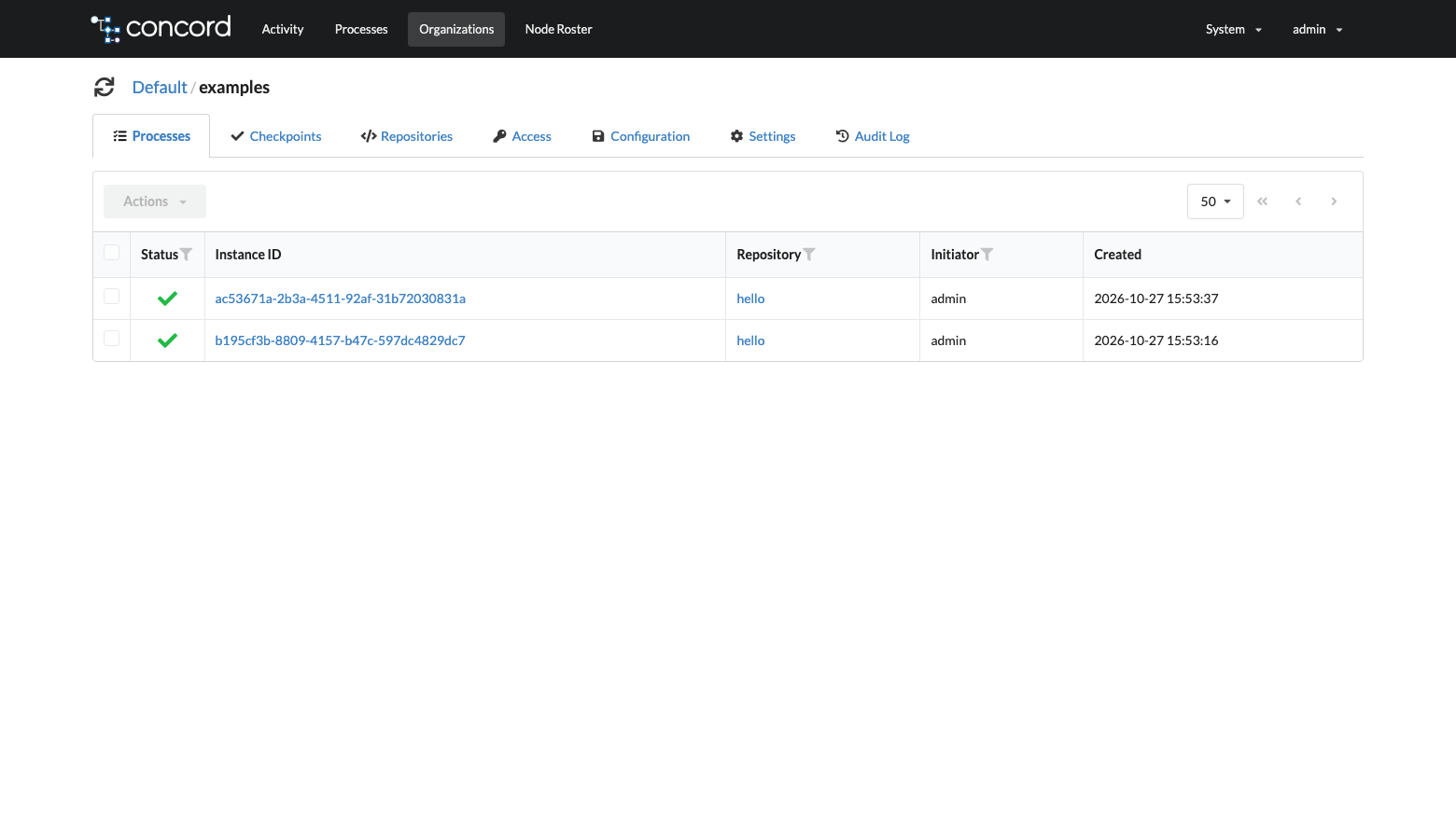Switch to the Repositories tab
Screen dimensions: 1456x819
[407, 136]
